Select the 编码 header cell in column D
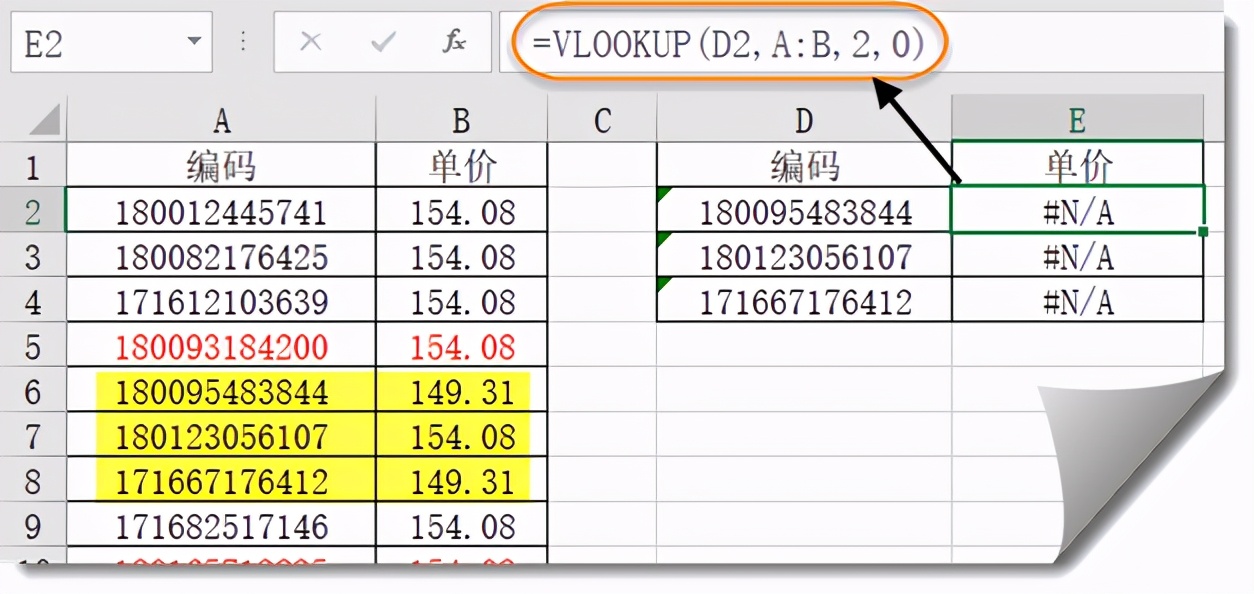1254x594 pixels. pyautogui.click(x=802, y=164)
